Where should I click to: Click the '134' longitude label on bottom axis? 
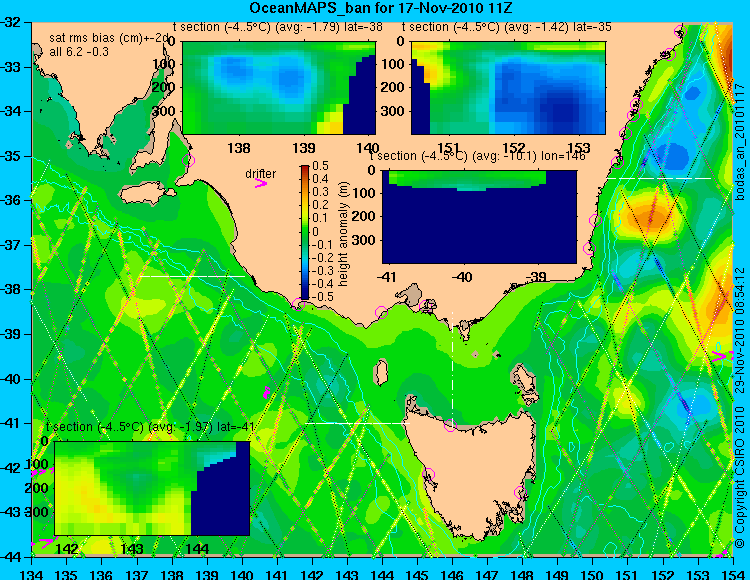point(32,573)
